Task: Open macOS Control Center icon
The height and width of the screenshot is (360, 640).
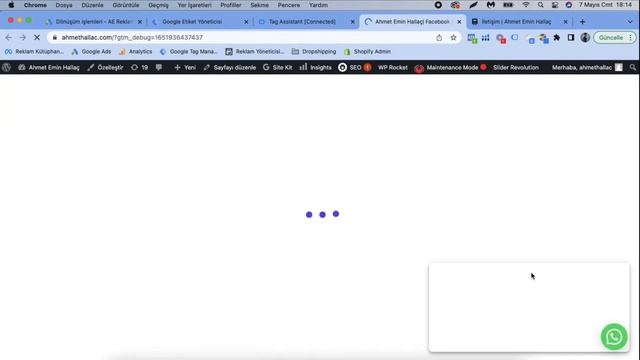Action: point(555,5)
